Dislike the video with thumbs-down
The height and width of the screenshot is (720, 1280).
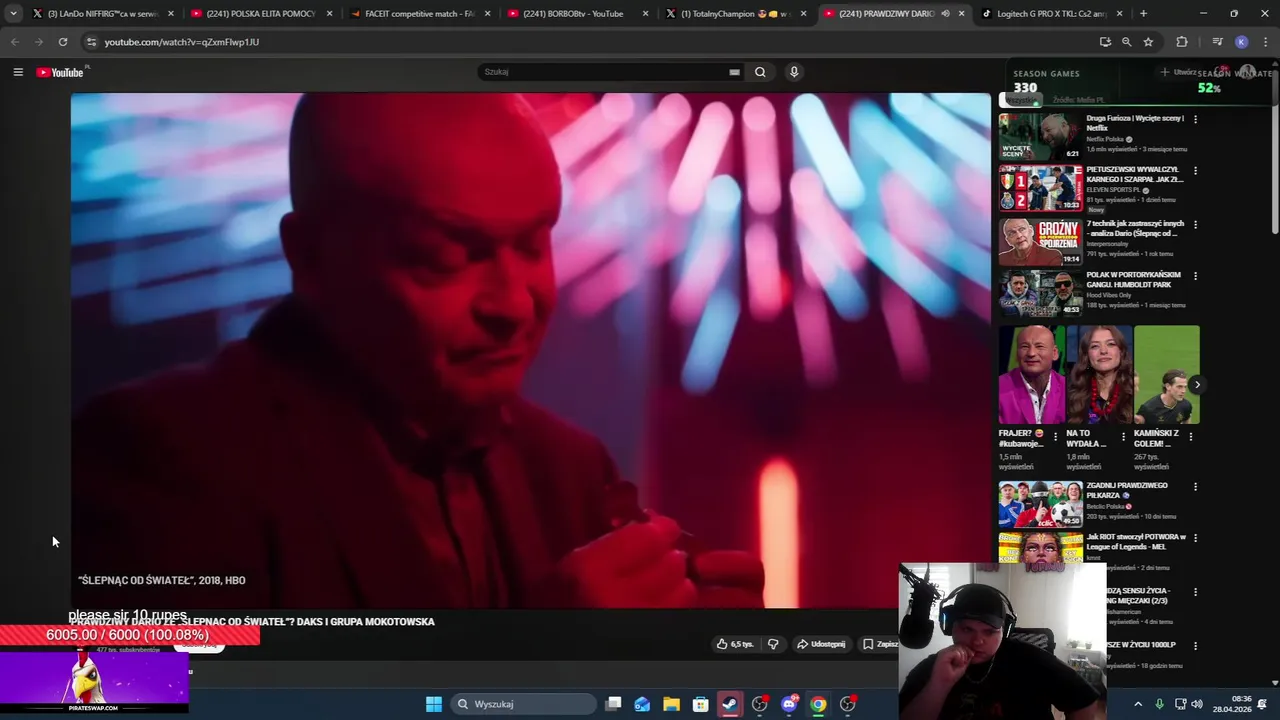773,644
